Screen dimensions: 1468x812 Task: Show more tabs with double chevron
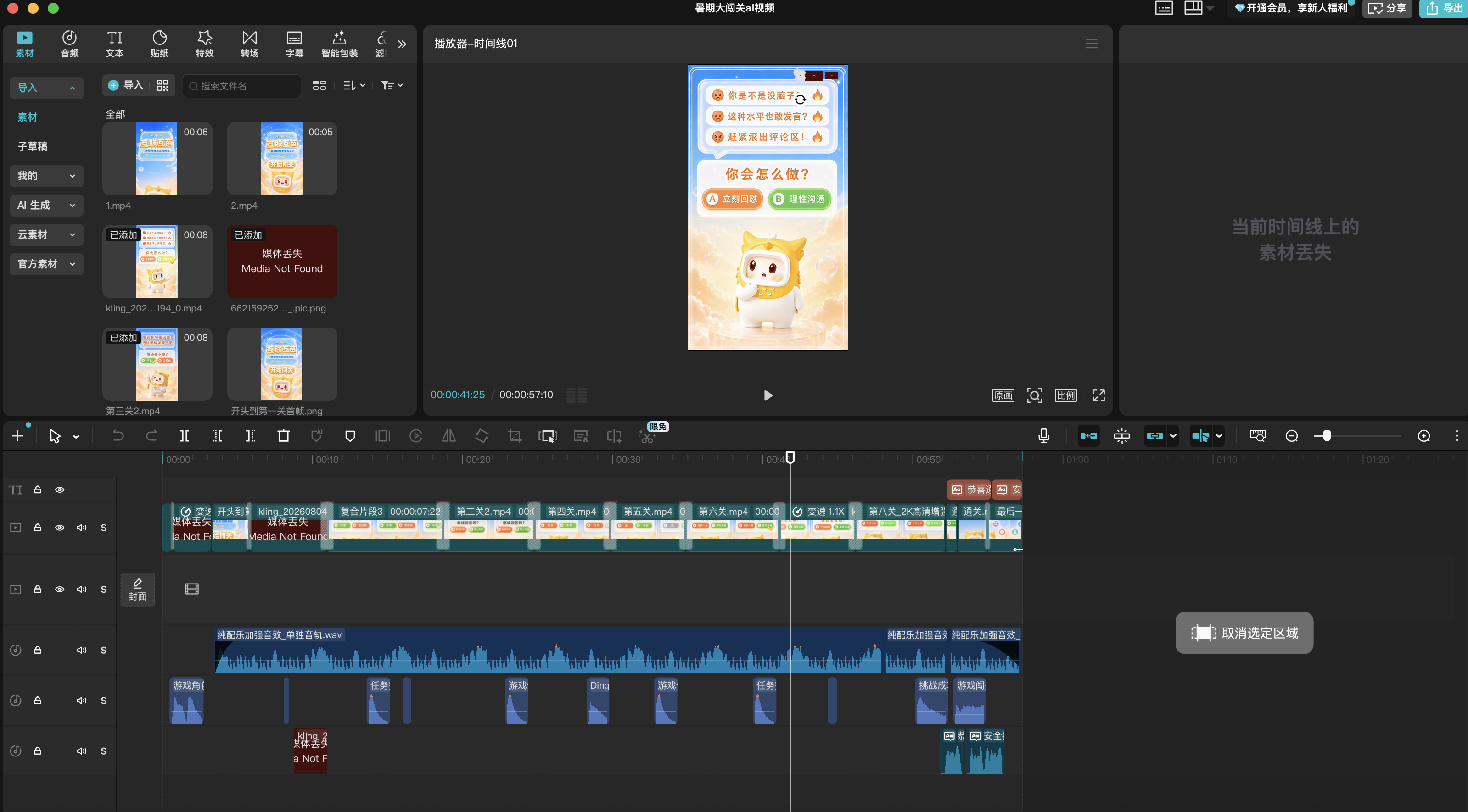click(x=402, y=44)
